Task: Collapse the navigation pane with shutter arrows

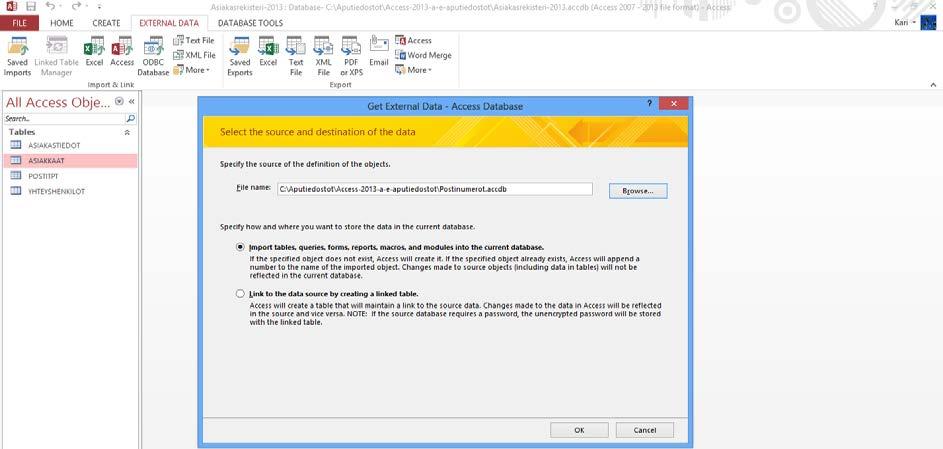Action: point(132,102)
